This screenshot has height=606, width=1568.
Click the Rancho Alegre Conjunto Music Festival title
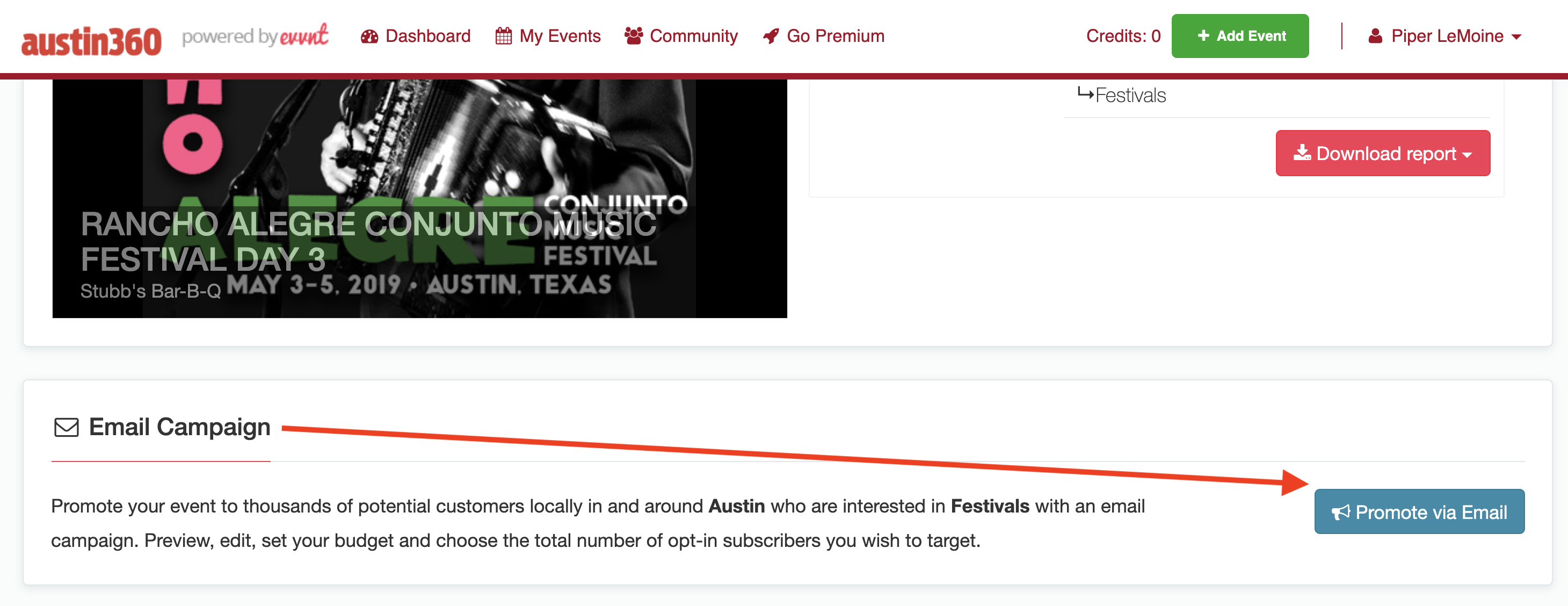[369, 242]
